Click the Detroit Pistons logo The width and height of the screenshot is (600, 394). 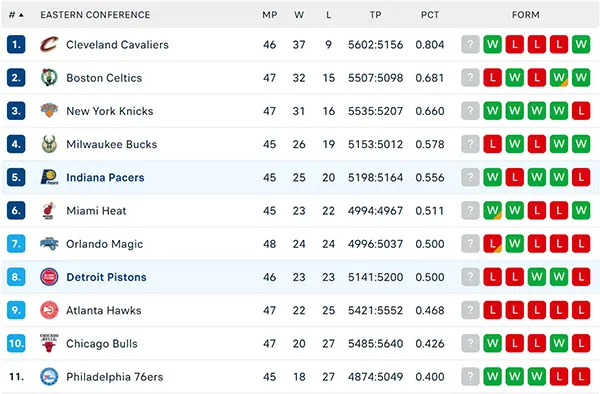point(49,277)
